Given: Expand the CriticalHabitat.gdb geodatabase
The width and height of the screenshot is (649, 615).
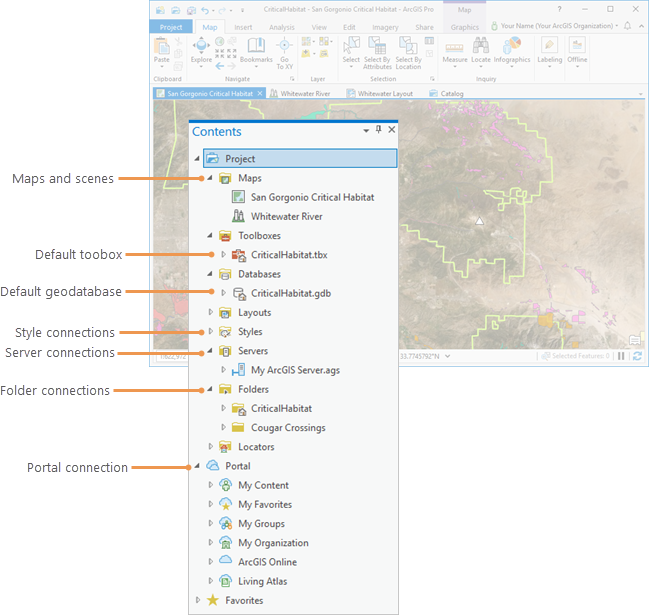Looking at the screenshot, I should coord(224,293).
